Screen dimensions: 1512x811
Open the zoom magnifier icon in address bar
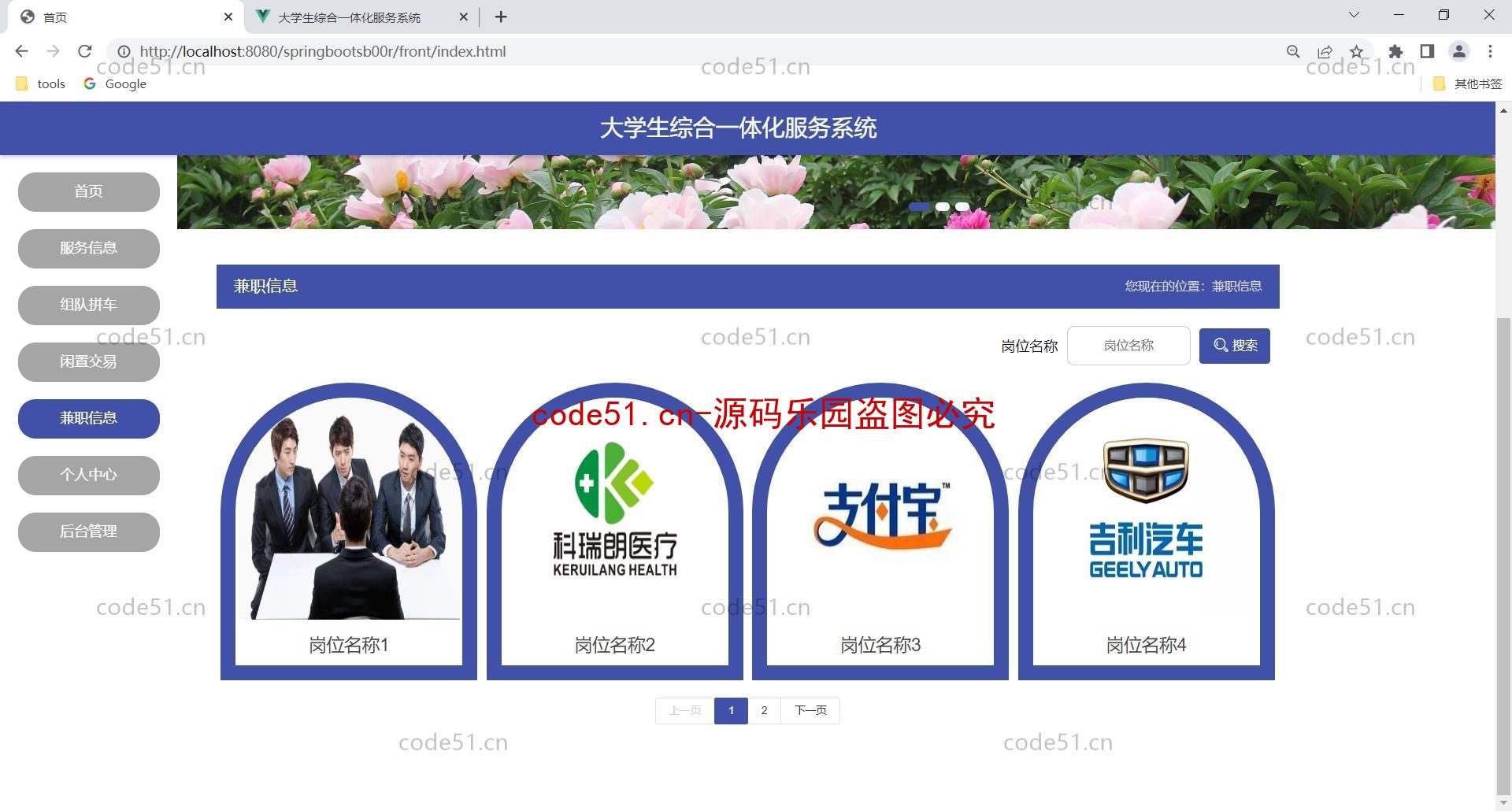(x=1293, y=51)
